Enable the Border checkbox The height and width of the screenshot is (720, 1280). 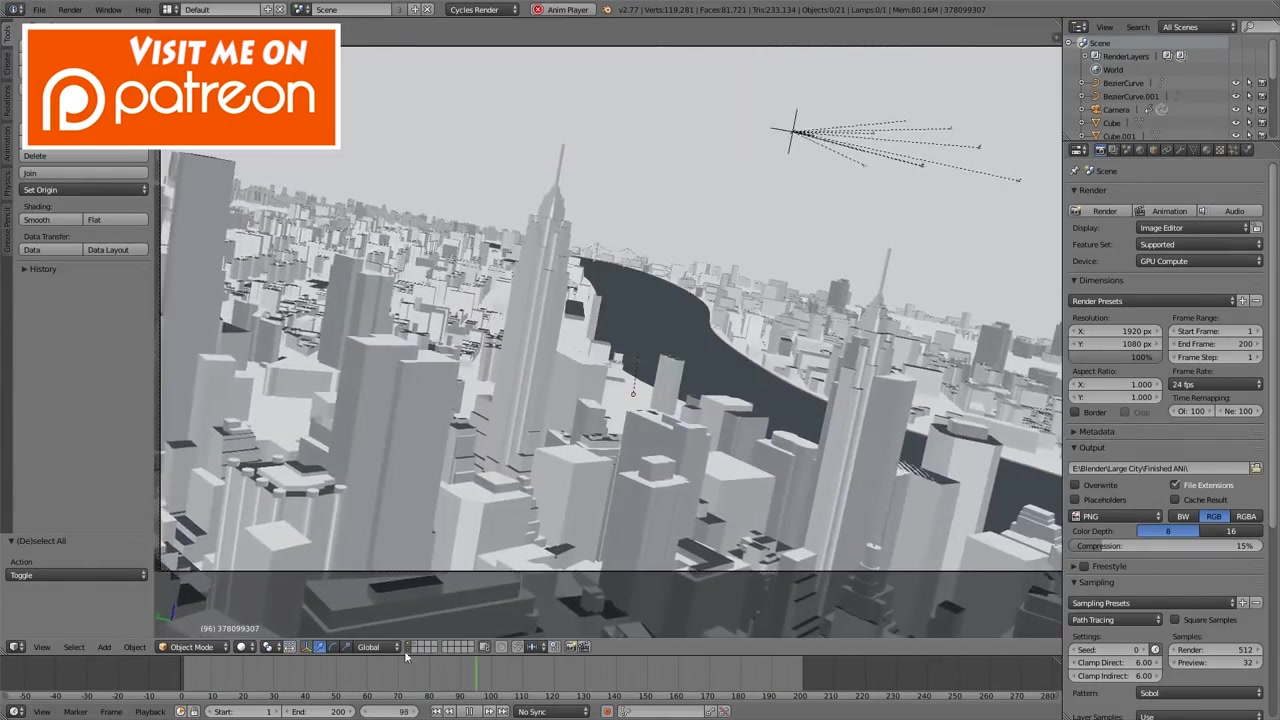click(x=1075, y=412)
